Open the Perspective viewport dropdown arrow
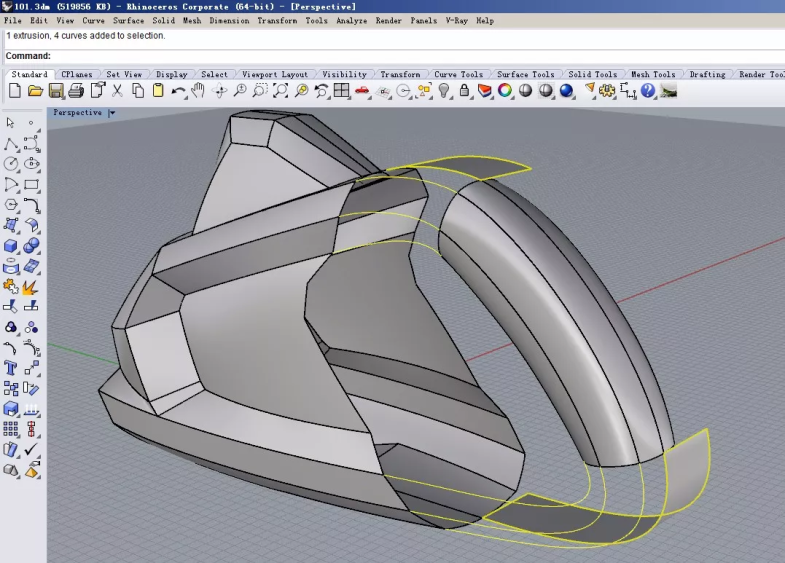 coord(112,113)
